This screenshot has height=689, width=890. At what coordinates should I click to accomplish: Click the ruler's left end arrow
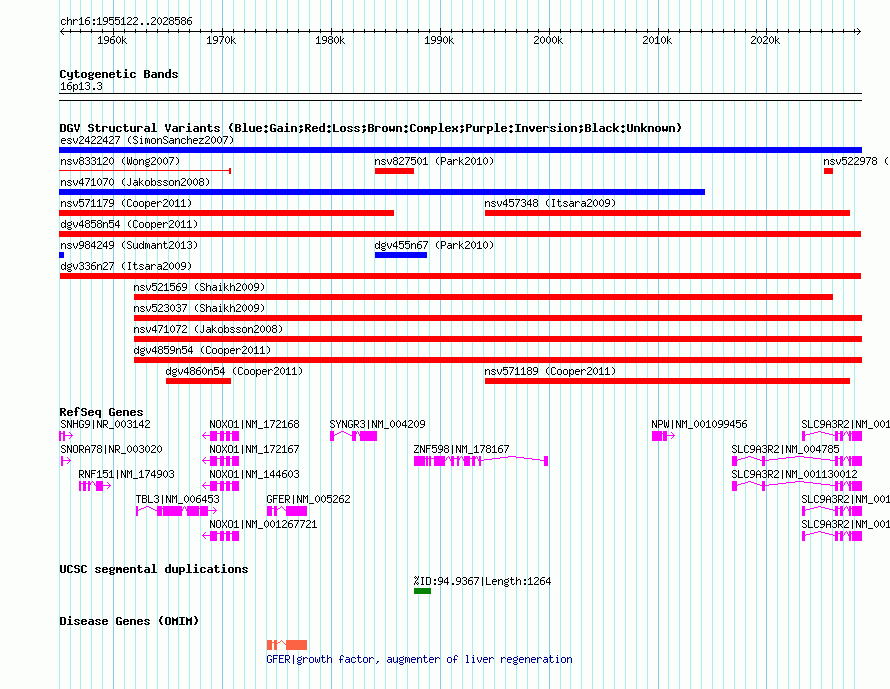click(x=62, y=32)
